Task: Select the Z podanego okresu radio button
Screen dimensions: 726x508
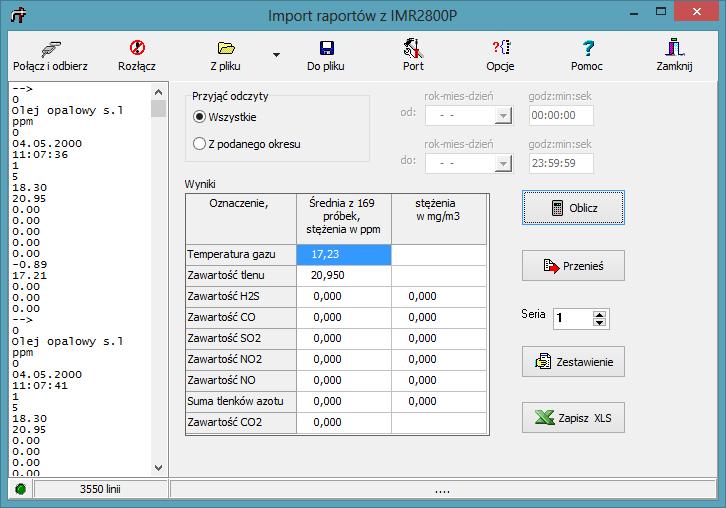Action: [199, 144]
